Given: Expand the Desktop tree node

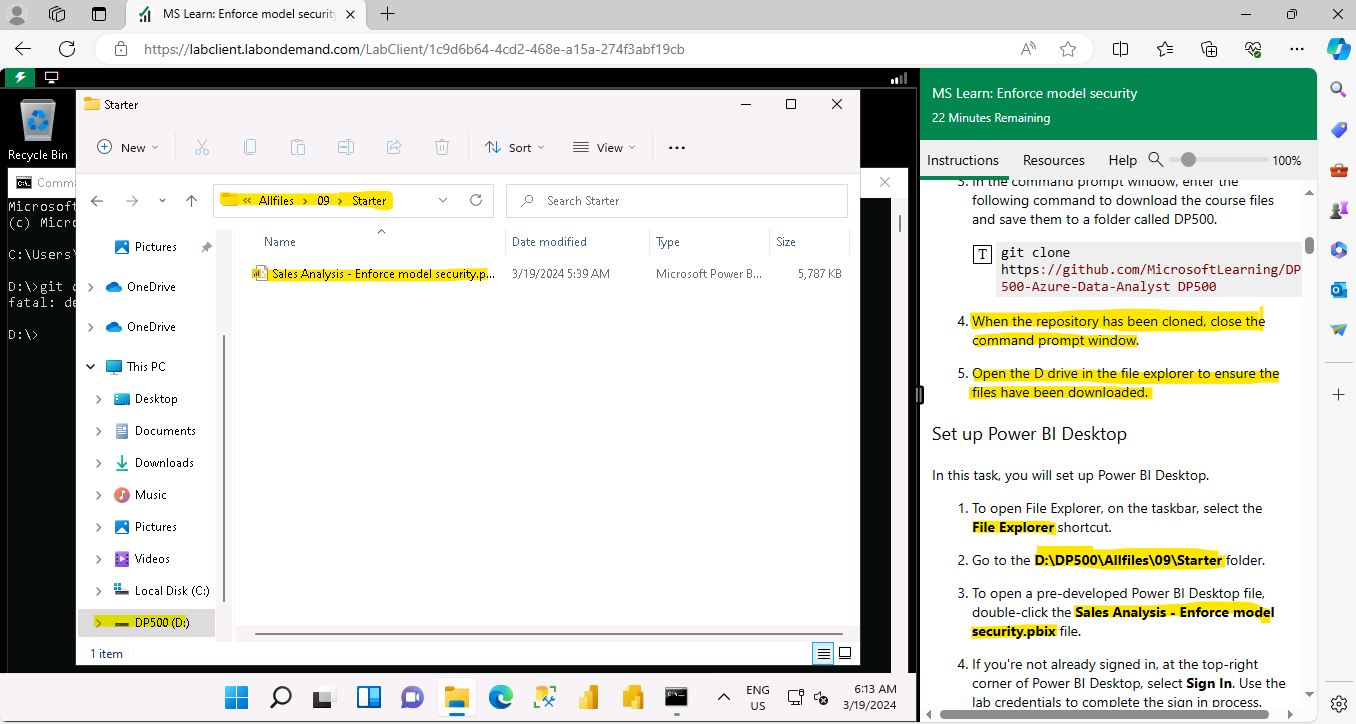Looking at the screenshot, I should [x=98, y=399].
